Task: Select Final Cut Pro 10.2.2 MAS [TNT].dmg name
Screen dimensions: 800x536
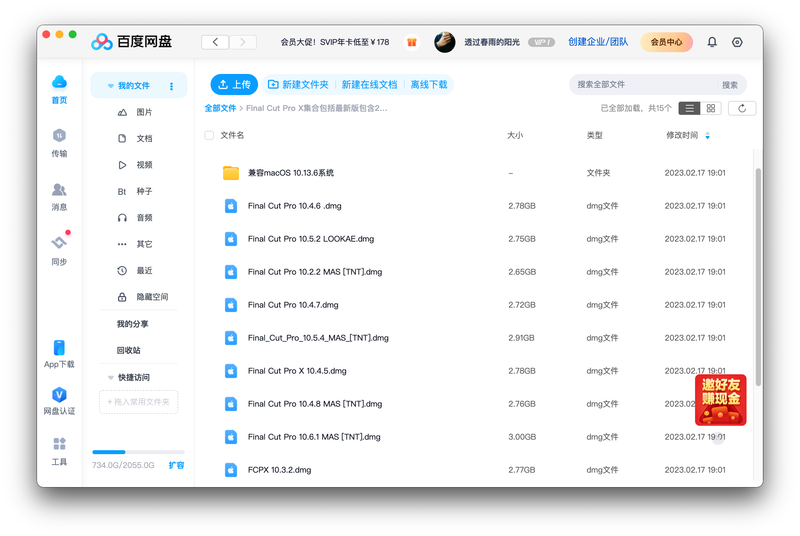Action: coord(315,272)
